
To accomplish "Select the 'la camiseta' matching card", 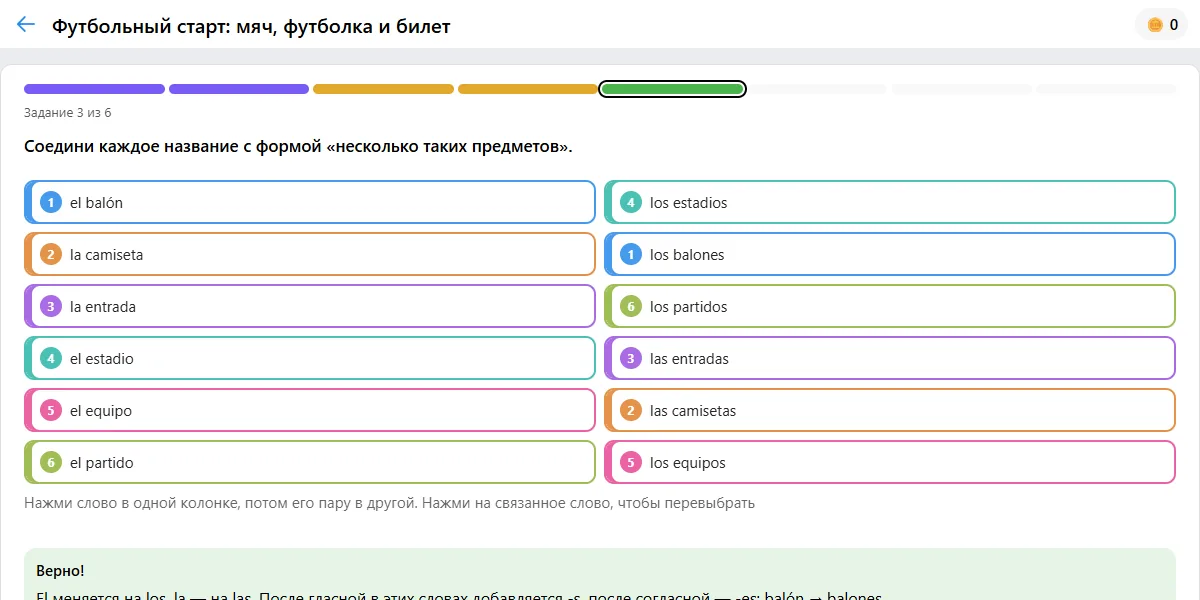I will pos(310,254).
